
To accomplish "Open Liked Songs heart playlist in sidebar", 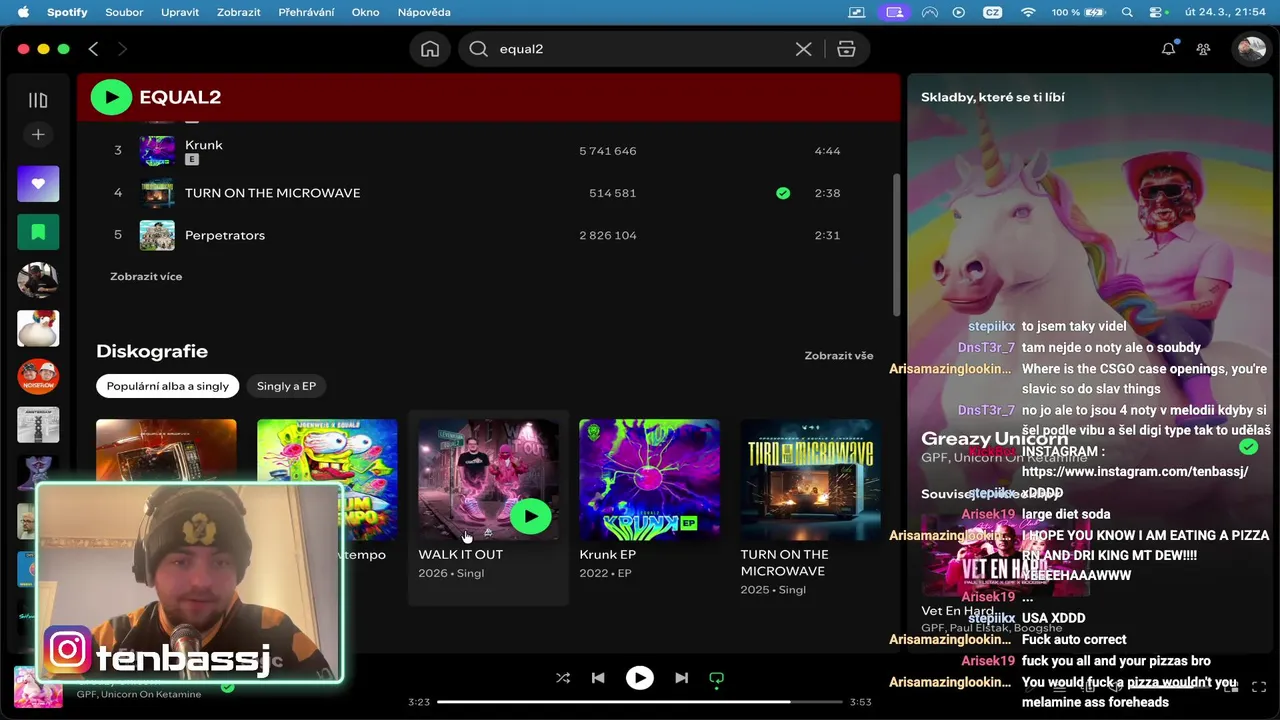I will [38, 184].
